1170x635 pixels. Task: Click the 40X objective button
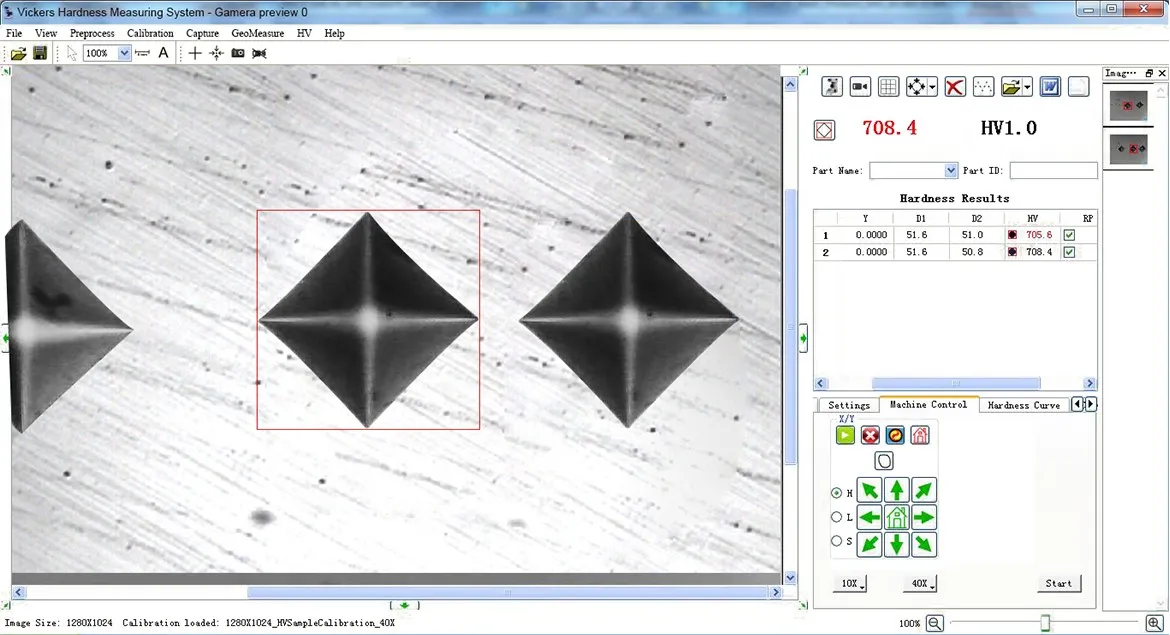pos(918,583)
